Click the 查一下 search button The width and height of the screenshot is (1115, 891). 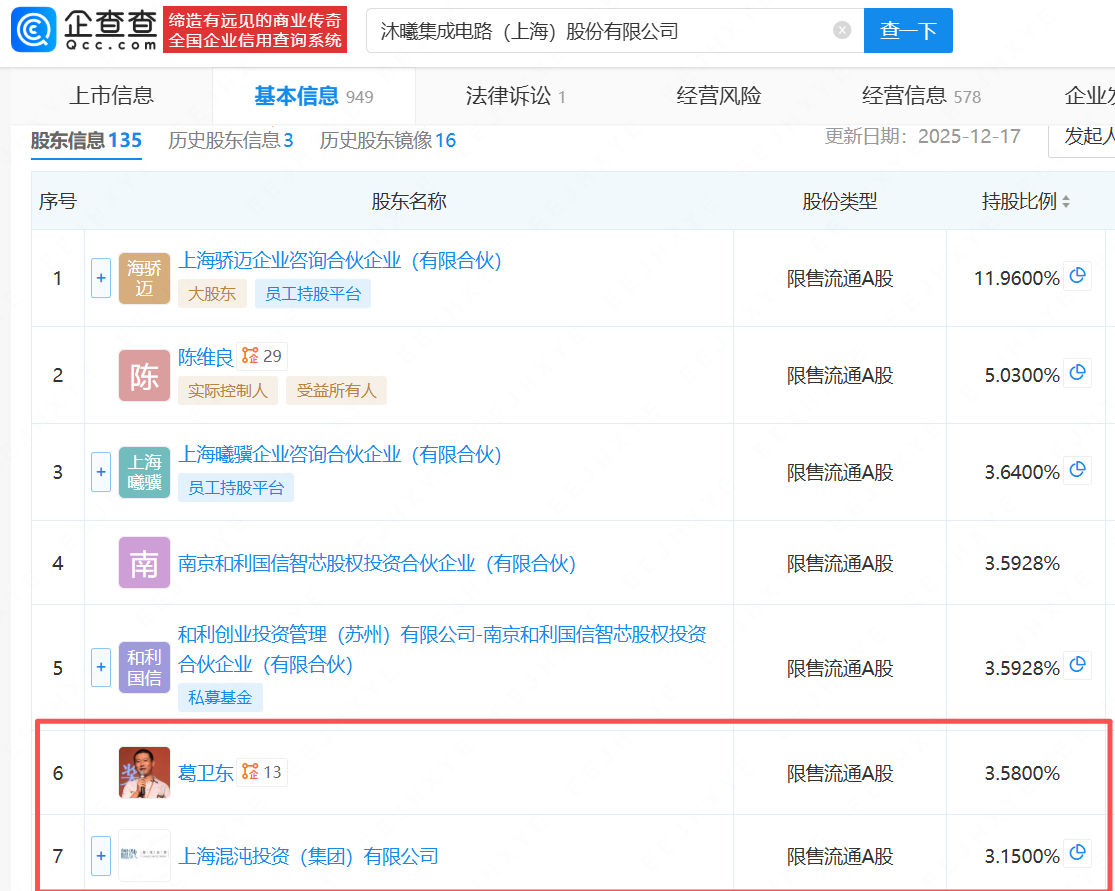coord(907,30)
